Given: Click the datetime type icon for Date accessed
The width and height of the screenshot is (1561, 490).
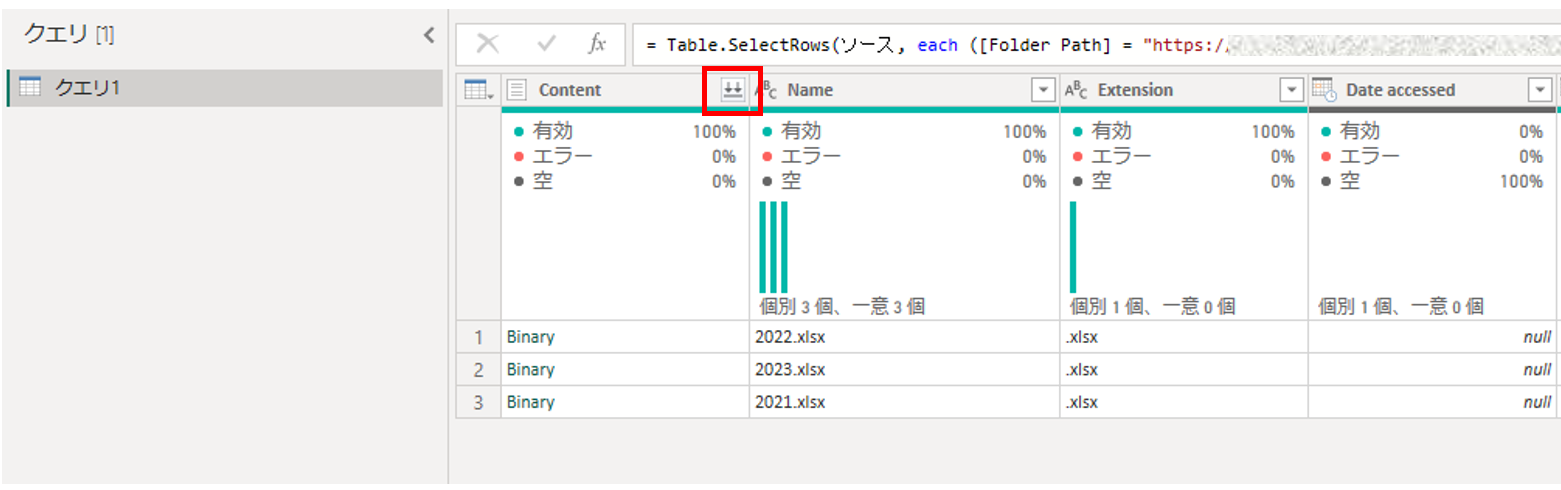Looking at the screenshot, I should [1324, 90].
